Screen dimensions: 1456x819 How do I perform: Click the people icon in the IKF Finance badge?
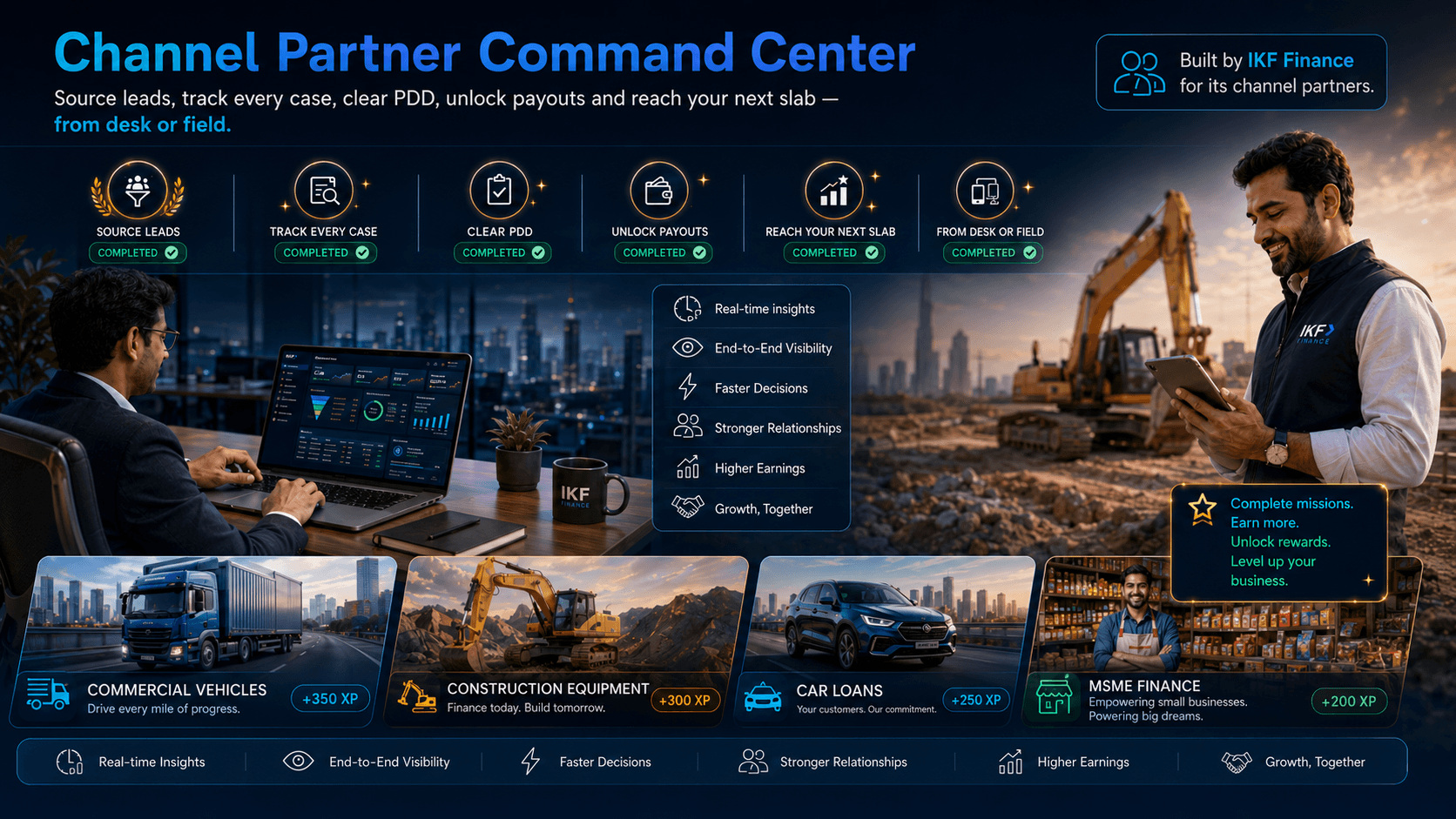(x=1139, y=73)
